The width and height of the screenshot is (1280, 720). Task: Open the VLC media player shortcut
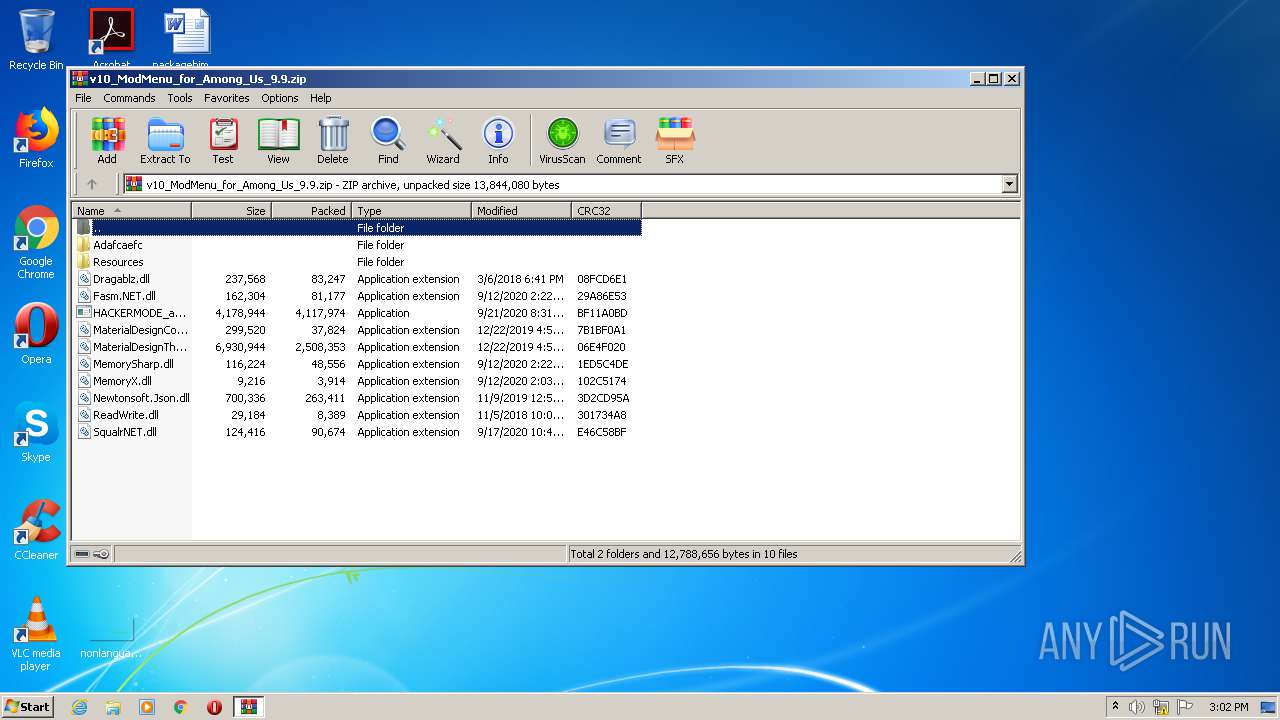(36, 634)
